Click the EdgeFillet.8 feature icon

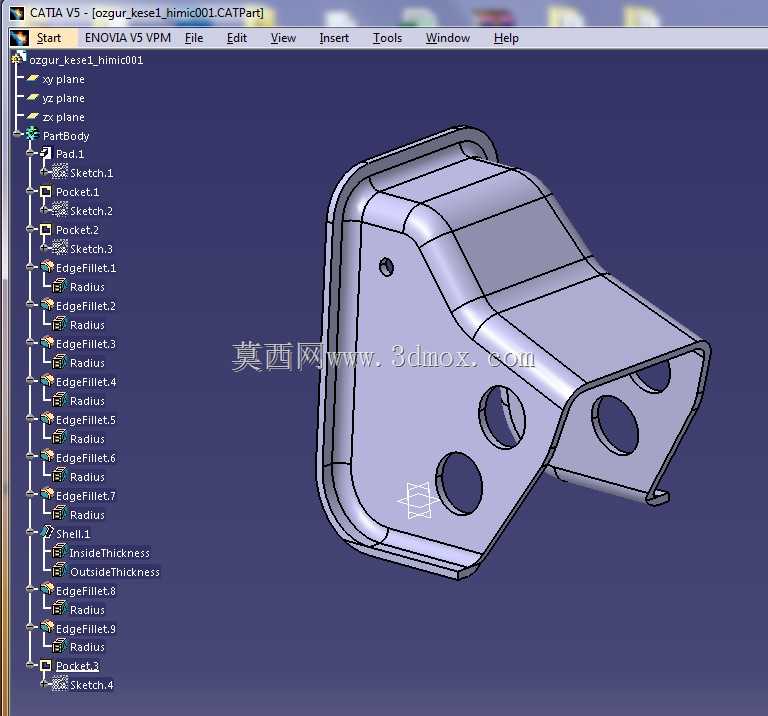(47, 590)
